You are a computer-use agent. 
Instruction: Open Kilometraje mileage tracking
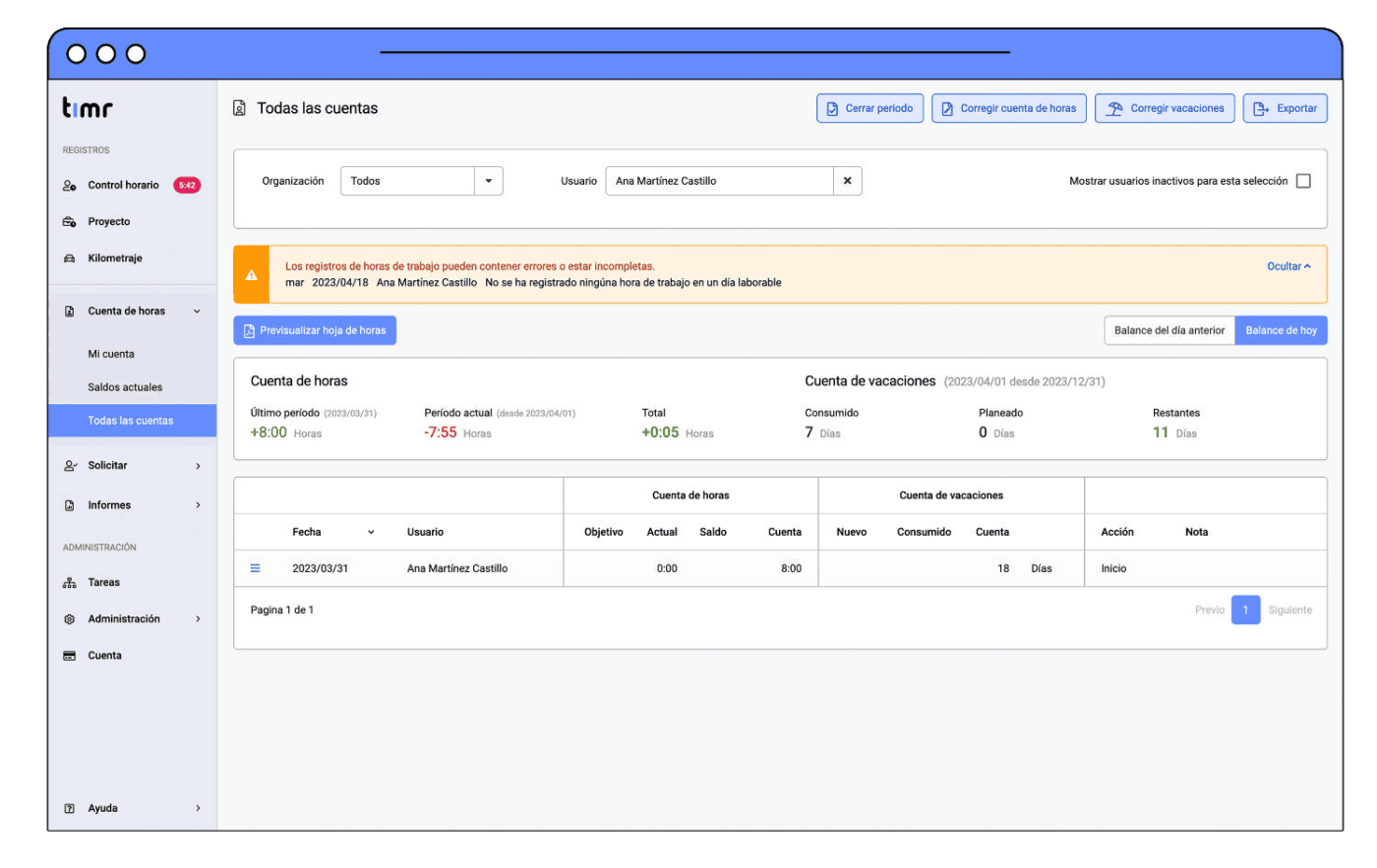[114, 259]
